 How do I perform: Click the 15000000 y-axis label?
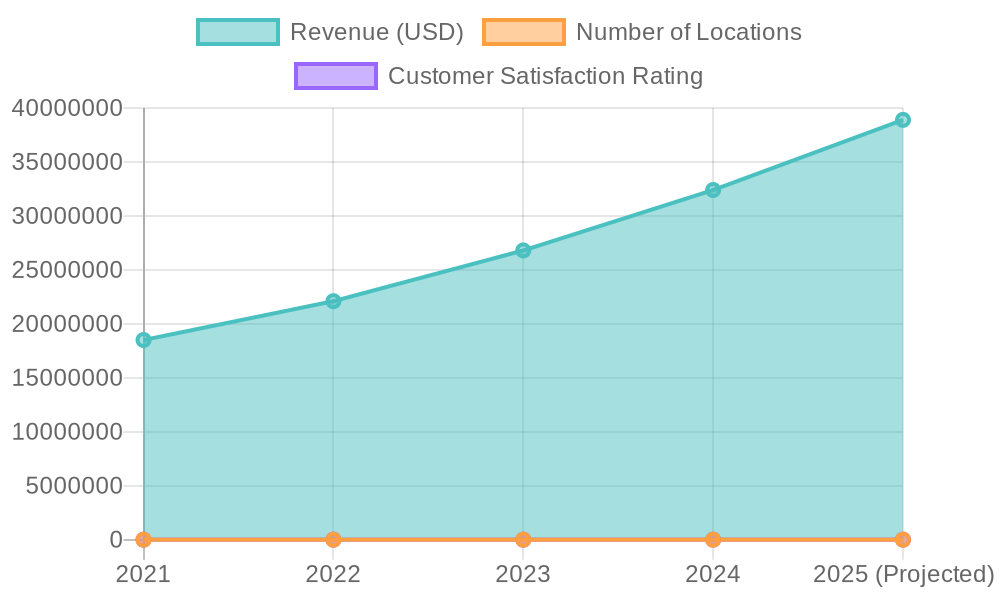coord(67,378)
